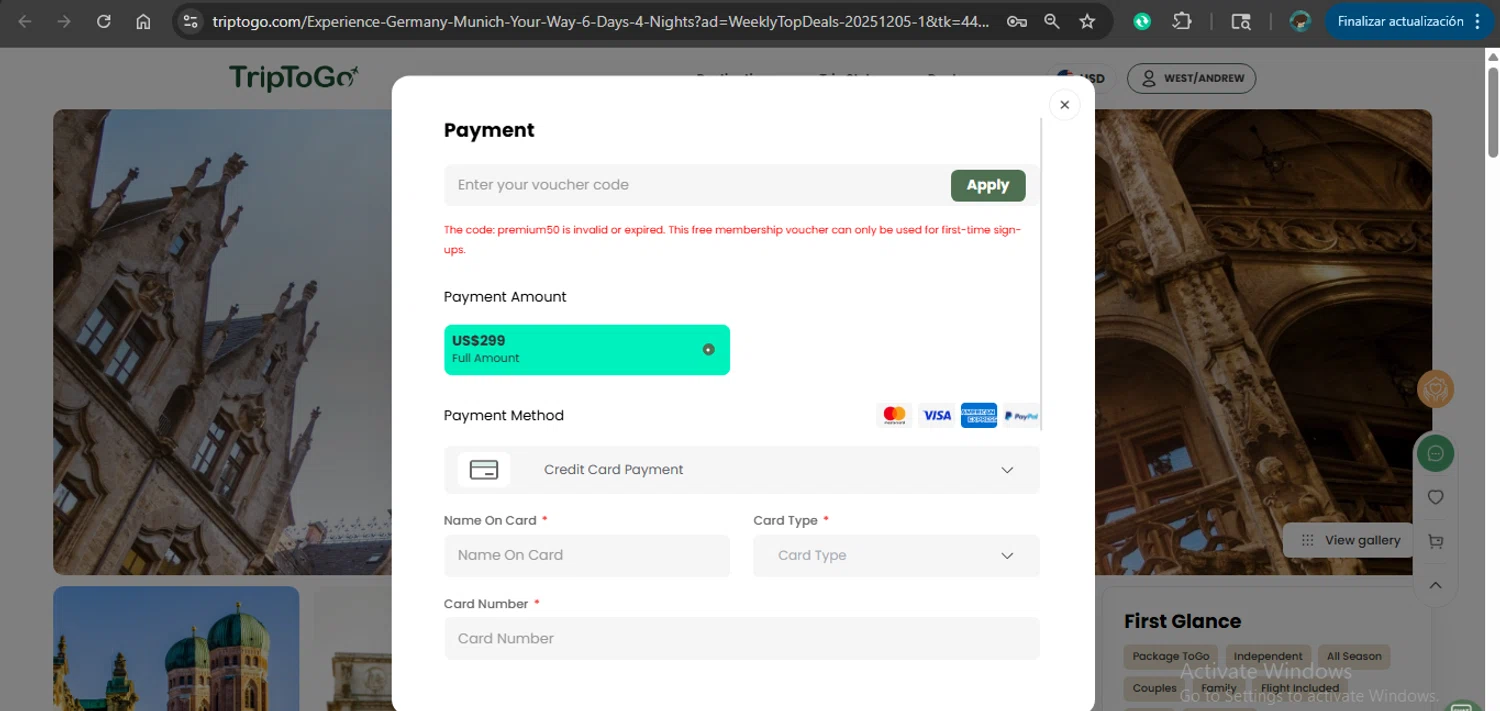Screen dimensions: 1500x711
Task: Open the TripToGo home logo
Action: pyautogui.click(x=293, y=78)
